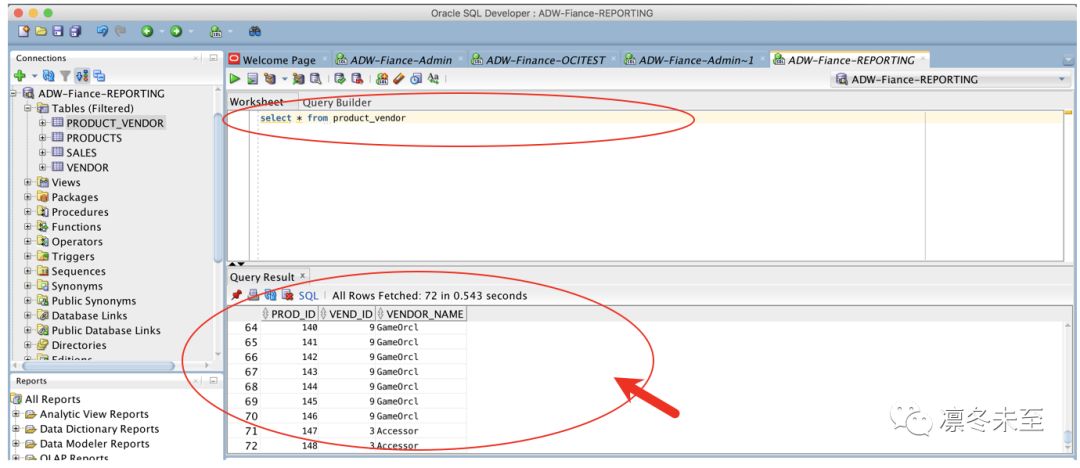
Task: Refresh the query result grid
Action: 271,295
